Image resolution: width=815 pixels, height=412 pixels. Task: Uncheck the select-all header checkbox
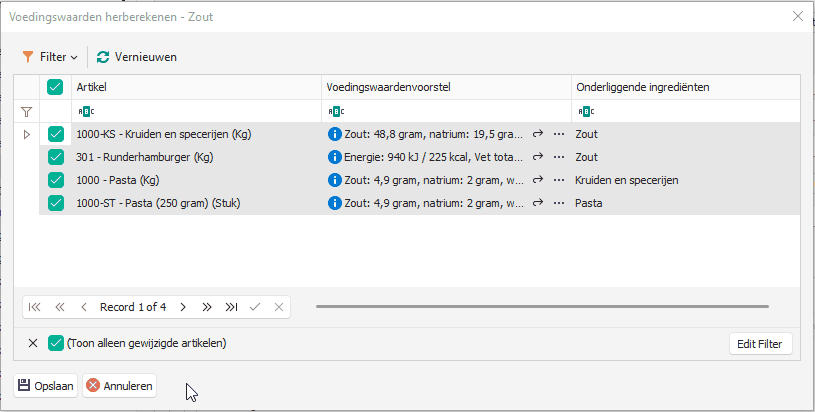point(55,87)
